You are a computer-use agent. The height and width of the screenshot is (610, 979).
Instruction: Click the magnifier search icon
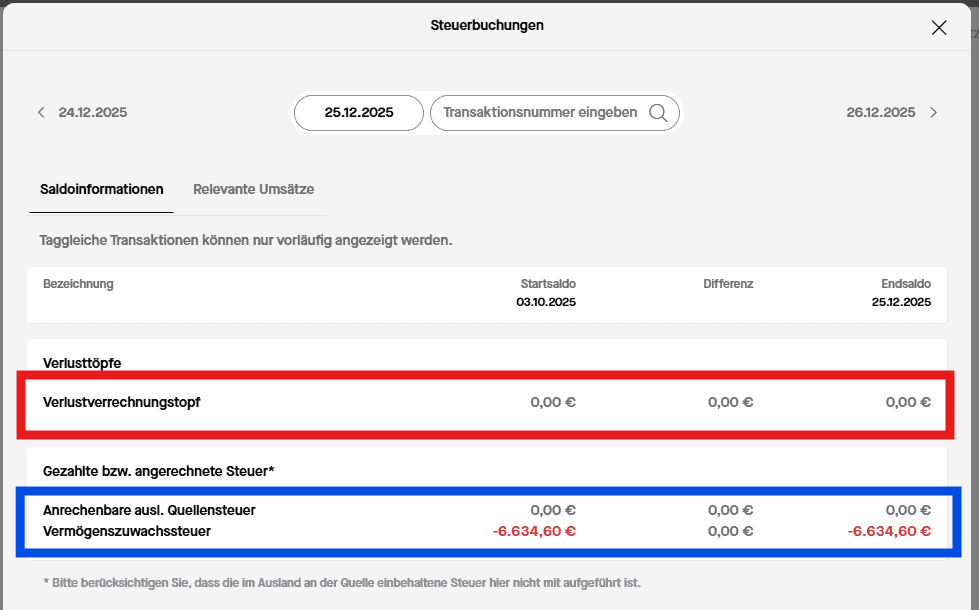click(658, 113)
